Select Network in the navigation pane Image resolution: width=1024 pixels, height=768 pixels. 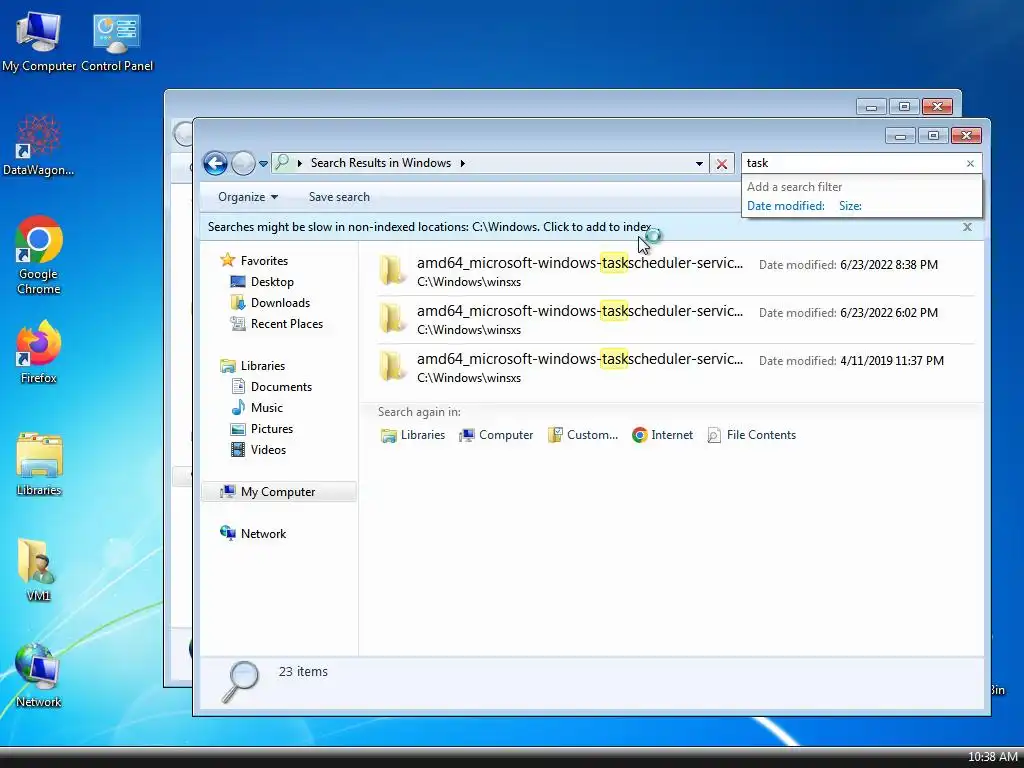pos(253,534)
